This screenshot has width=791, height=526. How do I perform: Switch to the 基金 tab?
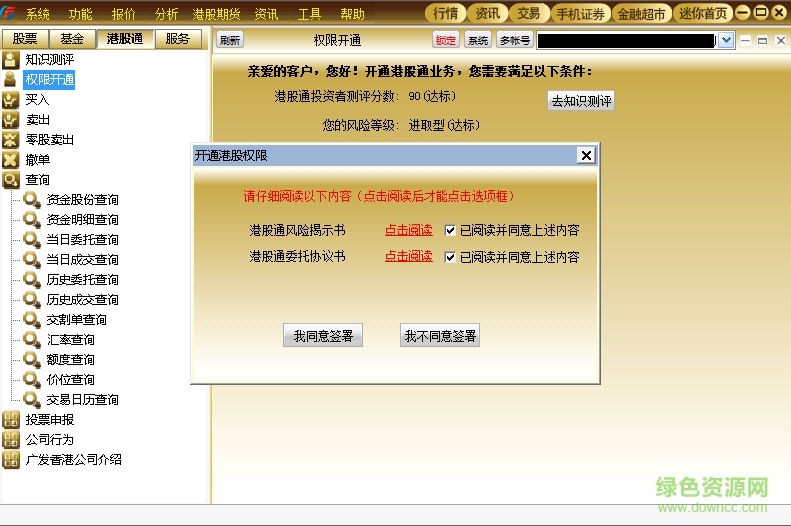(72, 38)
